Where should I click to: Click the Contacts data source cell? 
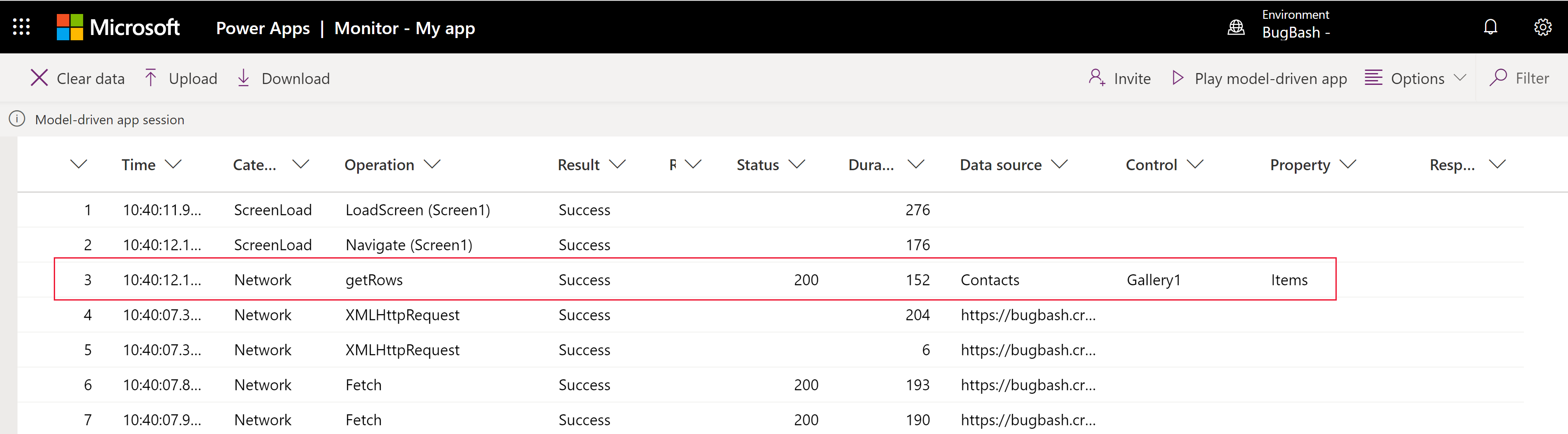point(990,280)
